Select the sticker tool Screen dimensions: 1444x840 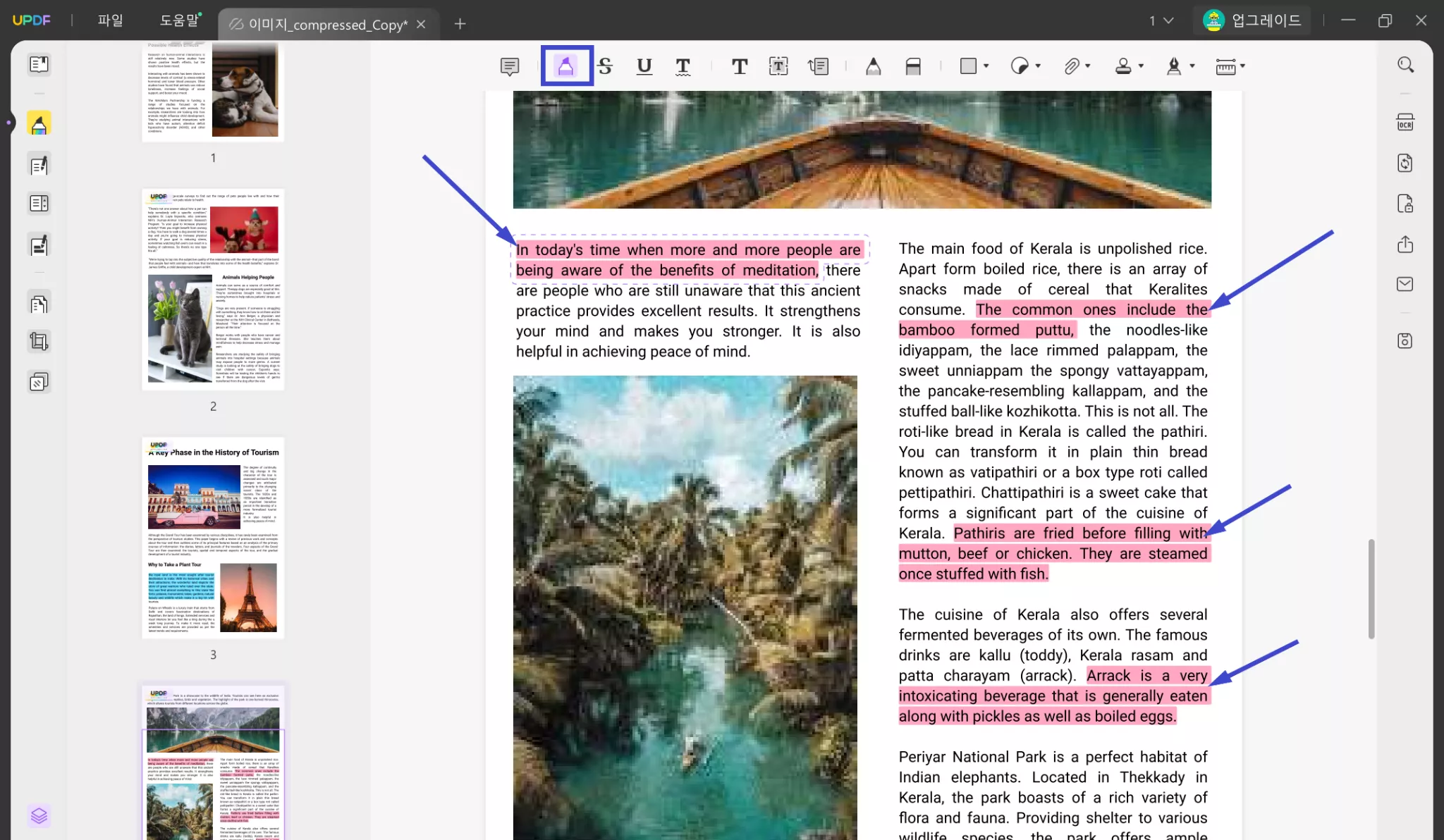[x=1020, y=66]
